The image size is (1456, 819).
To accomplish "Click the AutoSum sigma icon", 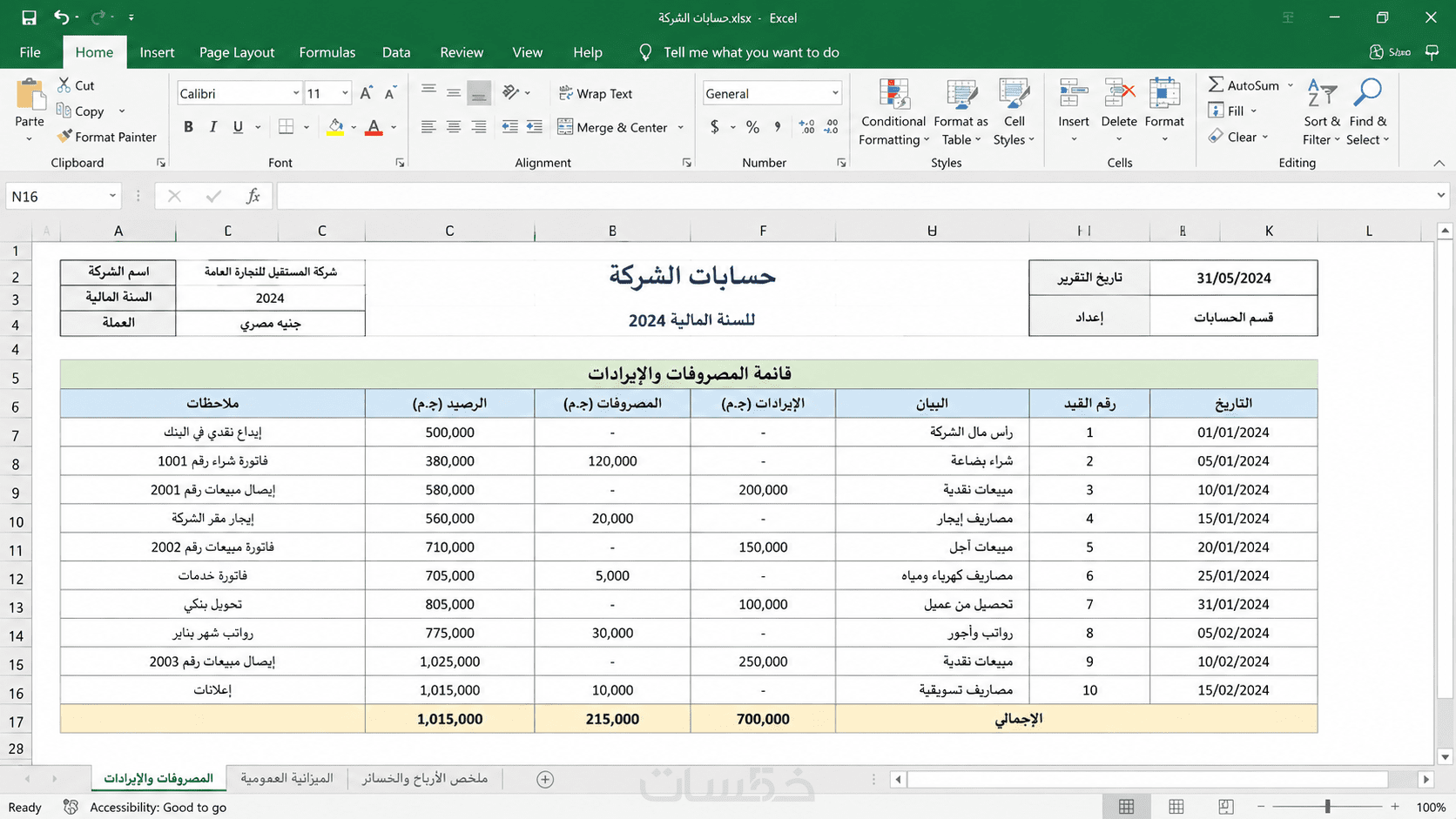I will (x=1216, y=85).
